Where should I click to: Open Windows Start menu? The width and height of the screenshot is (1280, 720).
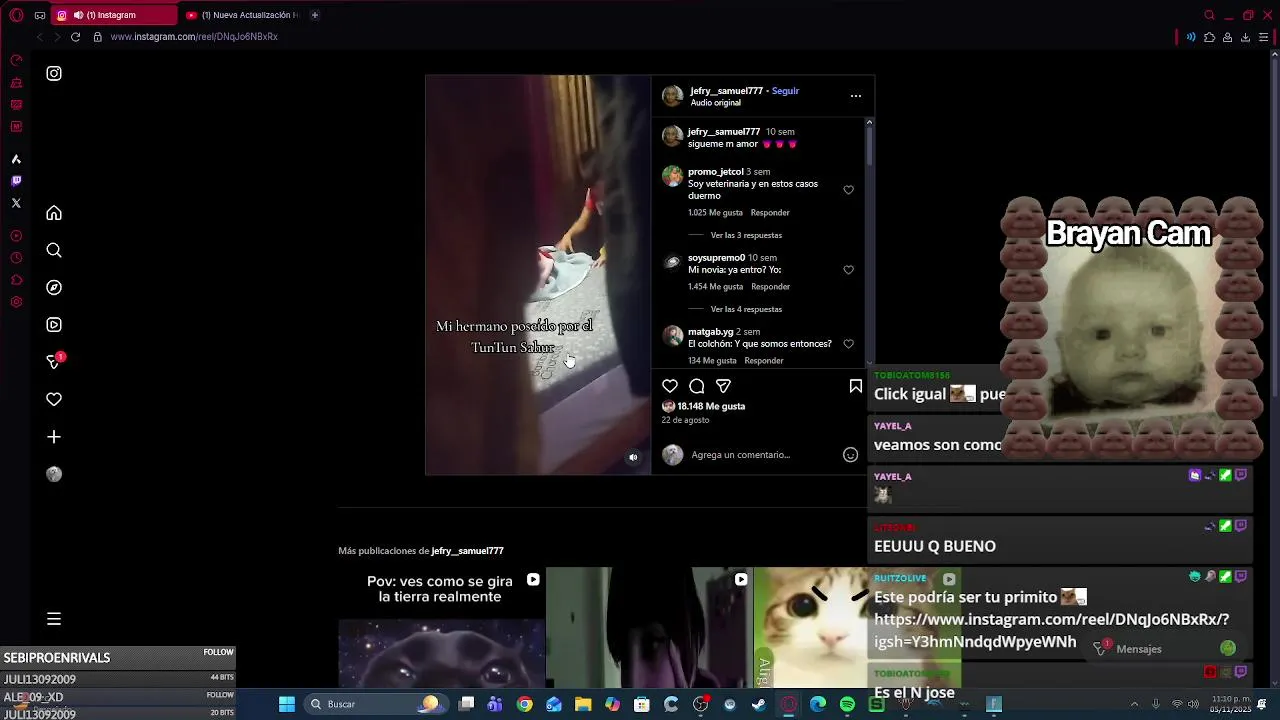(287, 704)
